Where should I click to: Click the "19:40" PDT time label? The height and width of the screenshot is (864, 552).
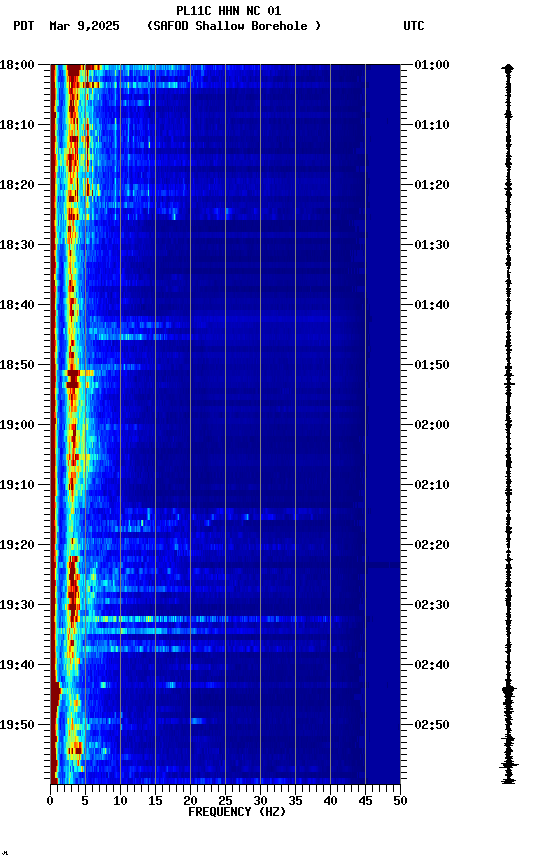[17, 665]
